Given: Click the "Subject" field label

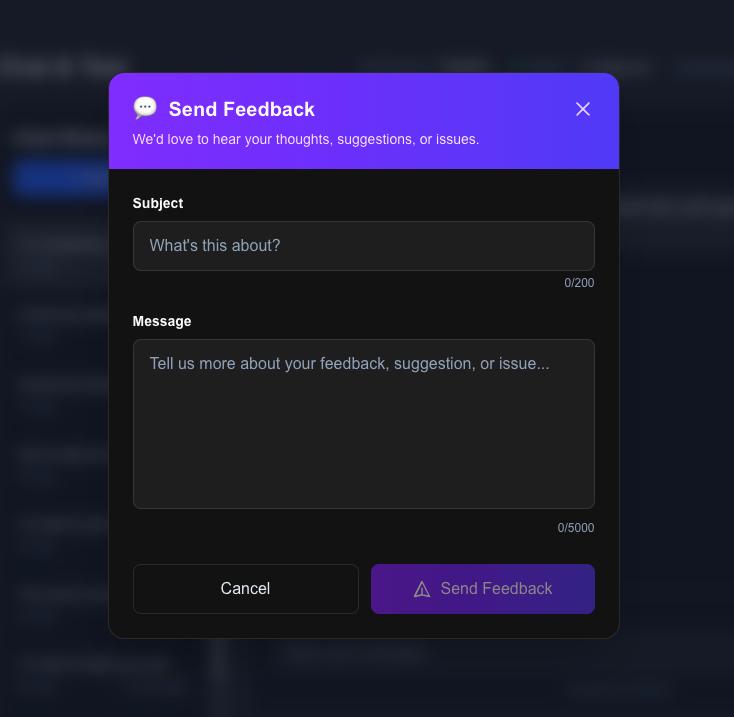Looking at the screenshot, I should click(x=158, y=203).
